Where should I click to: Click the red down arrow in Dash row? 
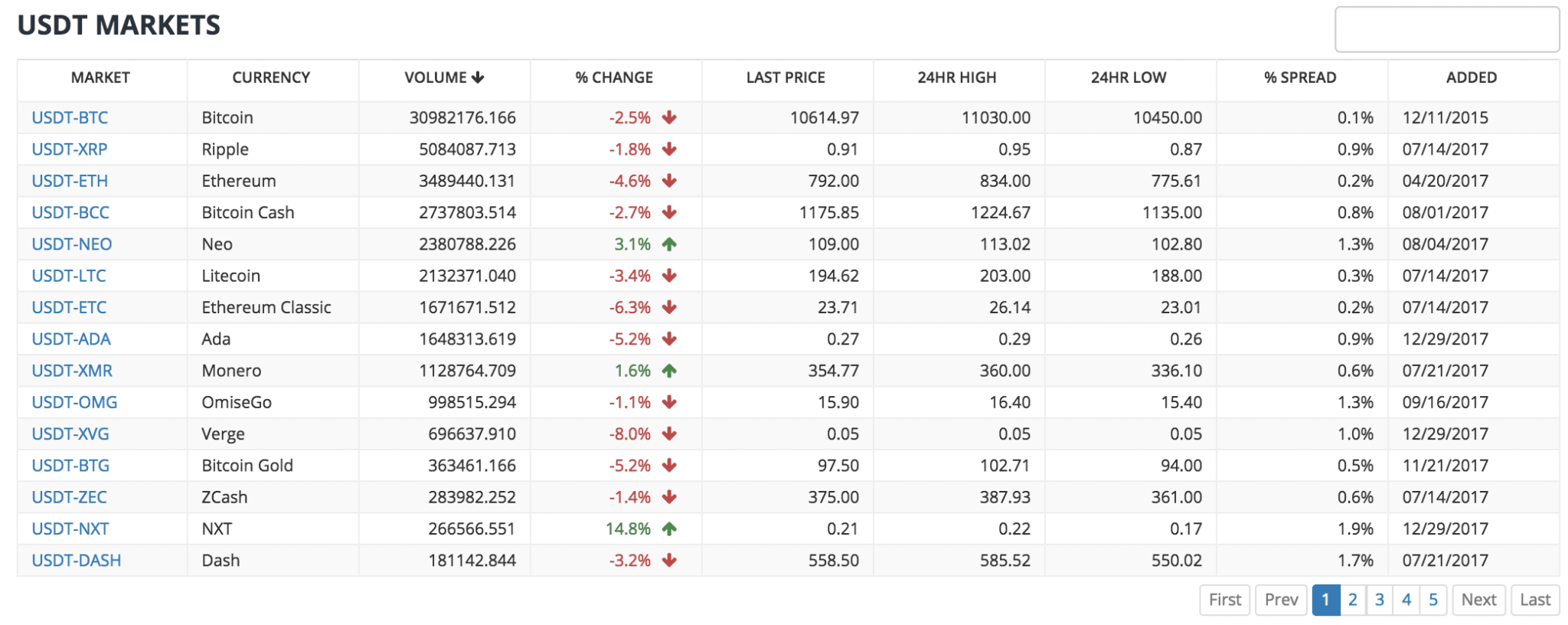tap(669, 560)
